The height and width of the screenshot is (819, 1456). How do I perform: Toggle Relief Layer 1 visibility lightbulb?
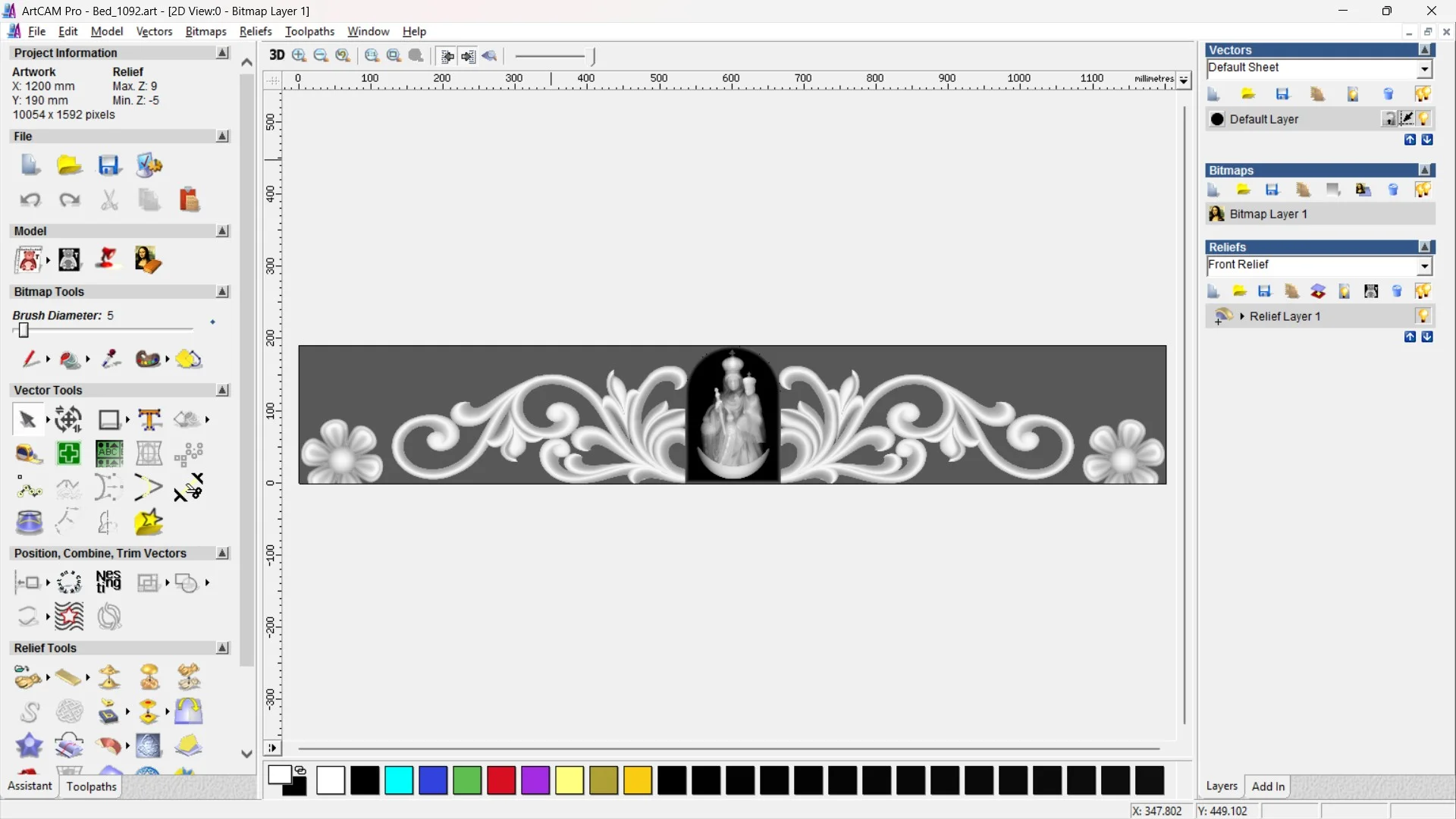click(1423, 316)
